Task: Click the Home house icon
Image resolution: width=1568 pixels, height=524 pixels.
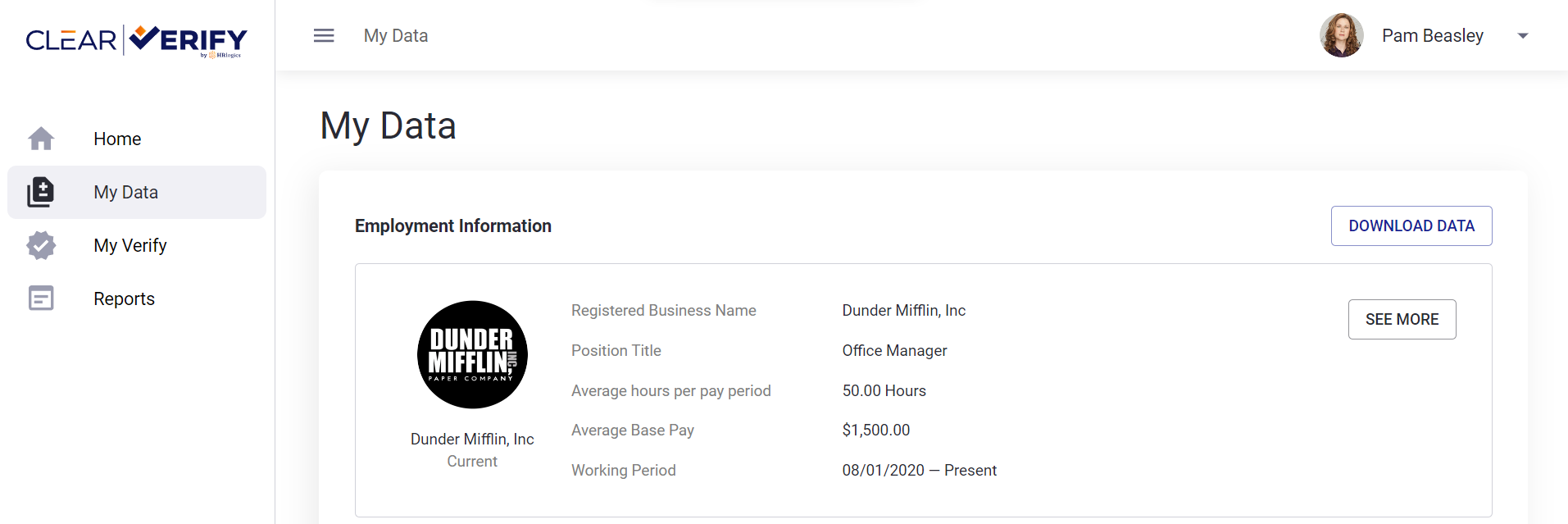Action: pyautogui.click(x=41, y=139)
